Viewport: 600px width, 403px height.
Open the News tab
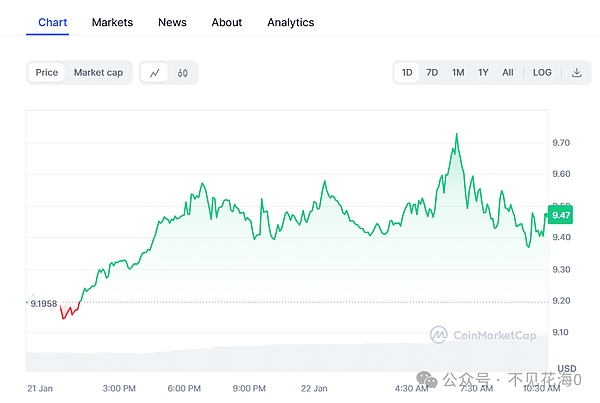coord(172,22)
